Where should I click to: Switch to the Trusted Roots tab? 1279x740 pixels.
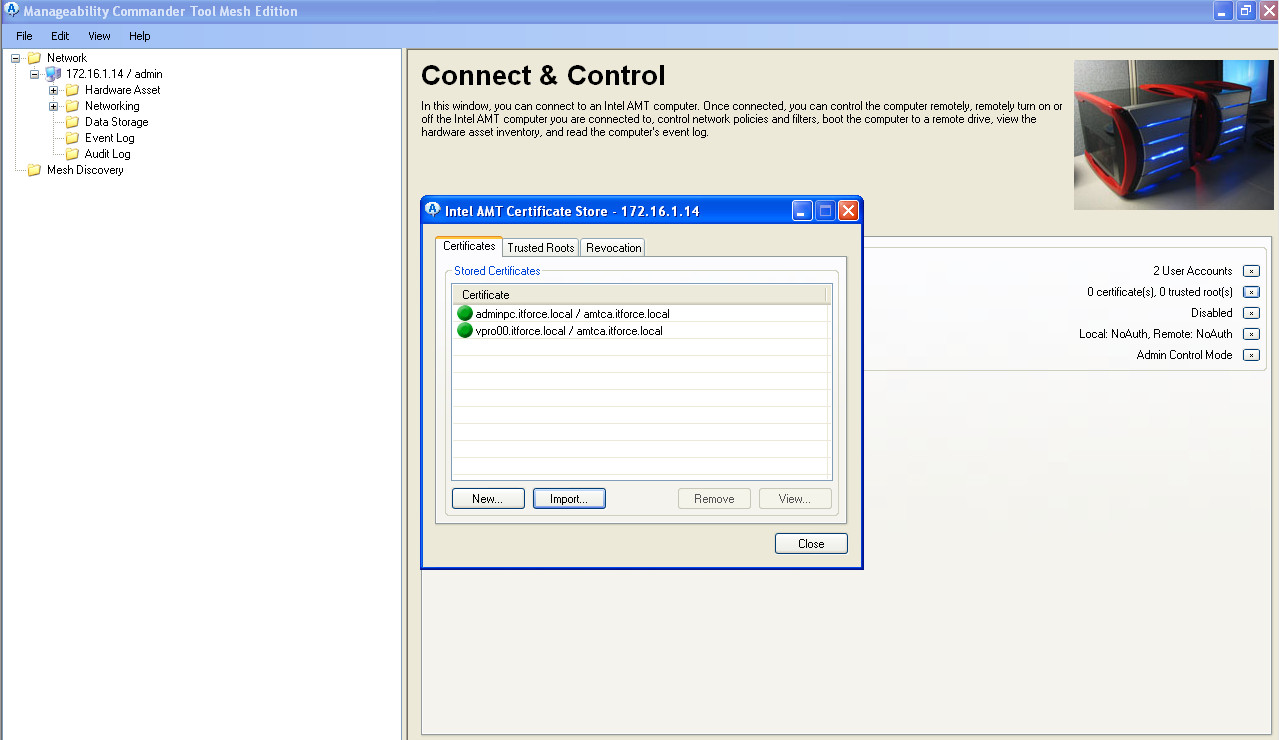tap(541, 248)
